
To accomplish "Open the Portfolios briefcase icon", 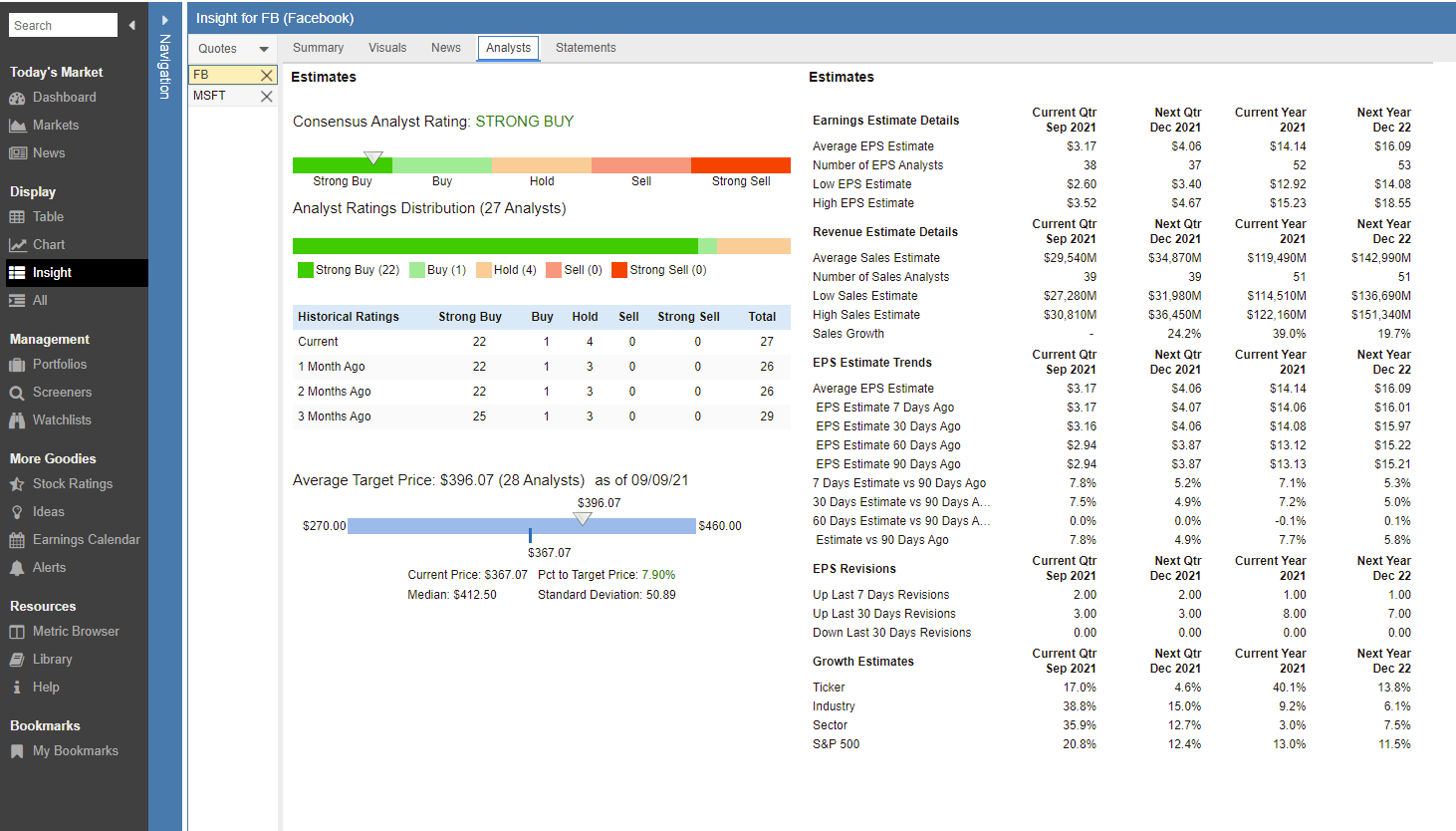I will [x=17, y=365].
